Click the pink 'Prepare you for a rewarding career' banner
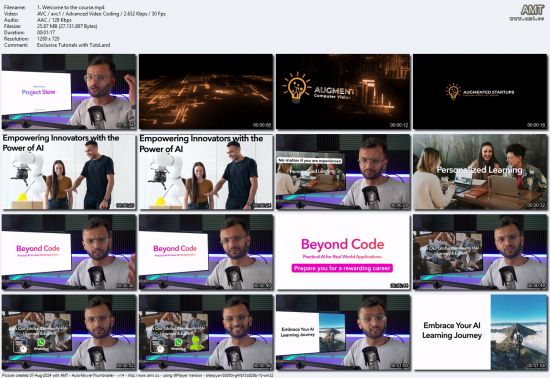This screenshot has height=378, width=550. (342, 268)
